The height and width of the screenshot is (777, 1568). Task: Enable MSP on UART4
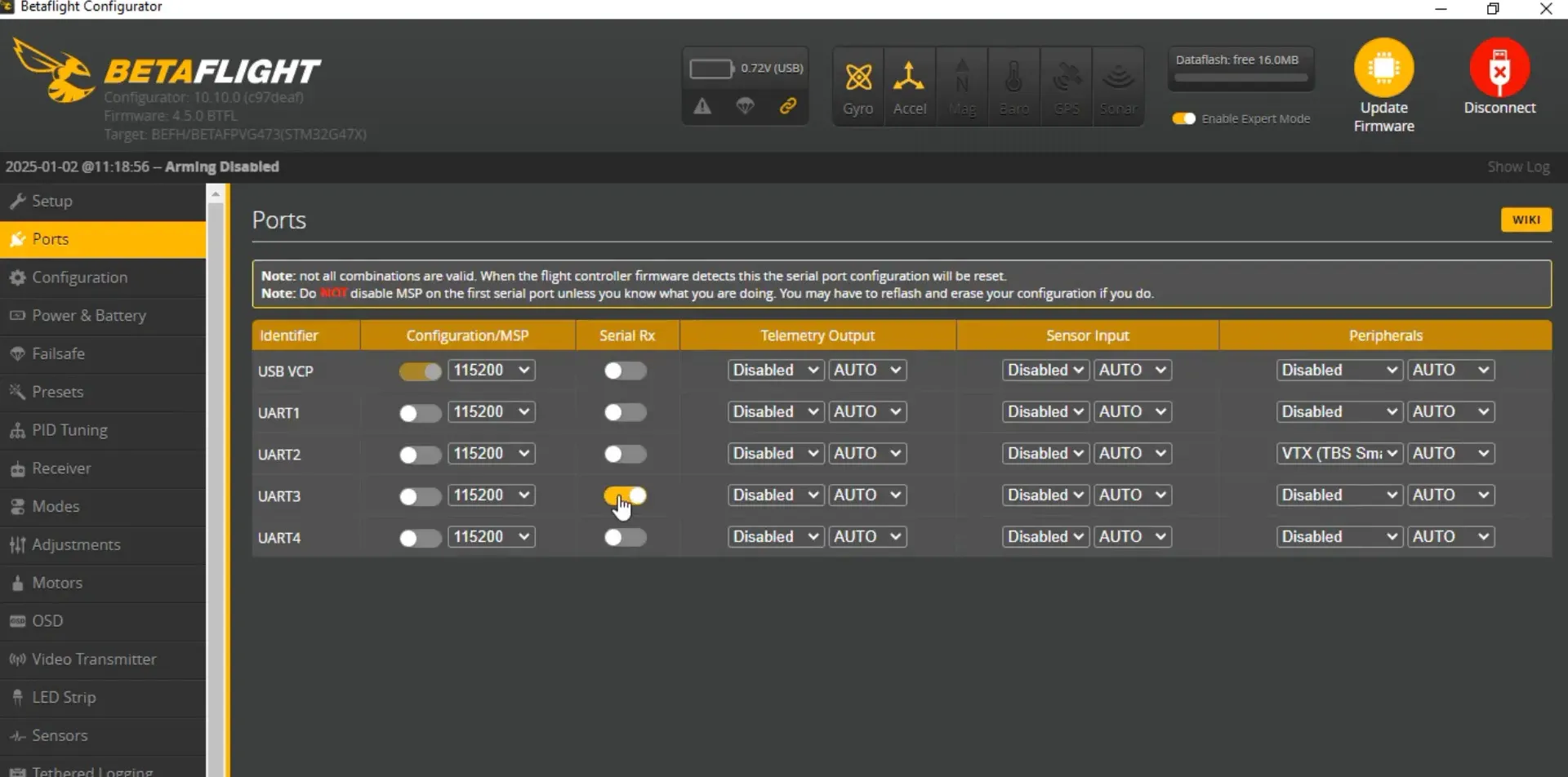pos(420,538)
